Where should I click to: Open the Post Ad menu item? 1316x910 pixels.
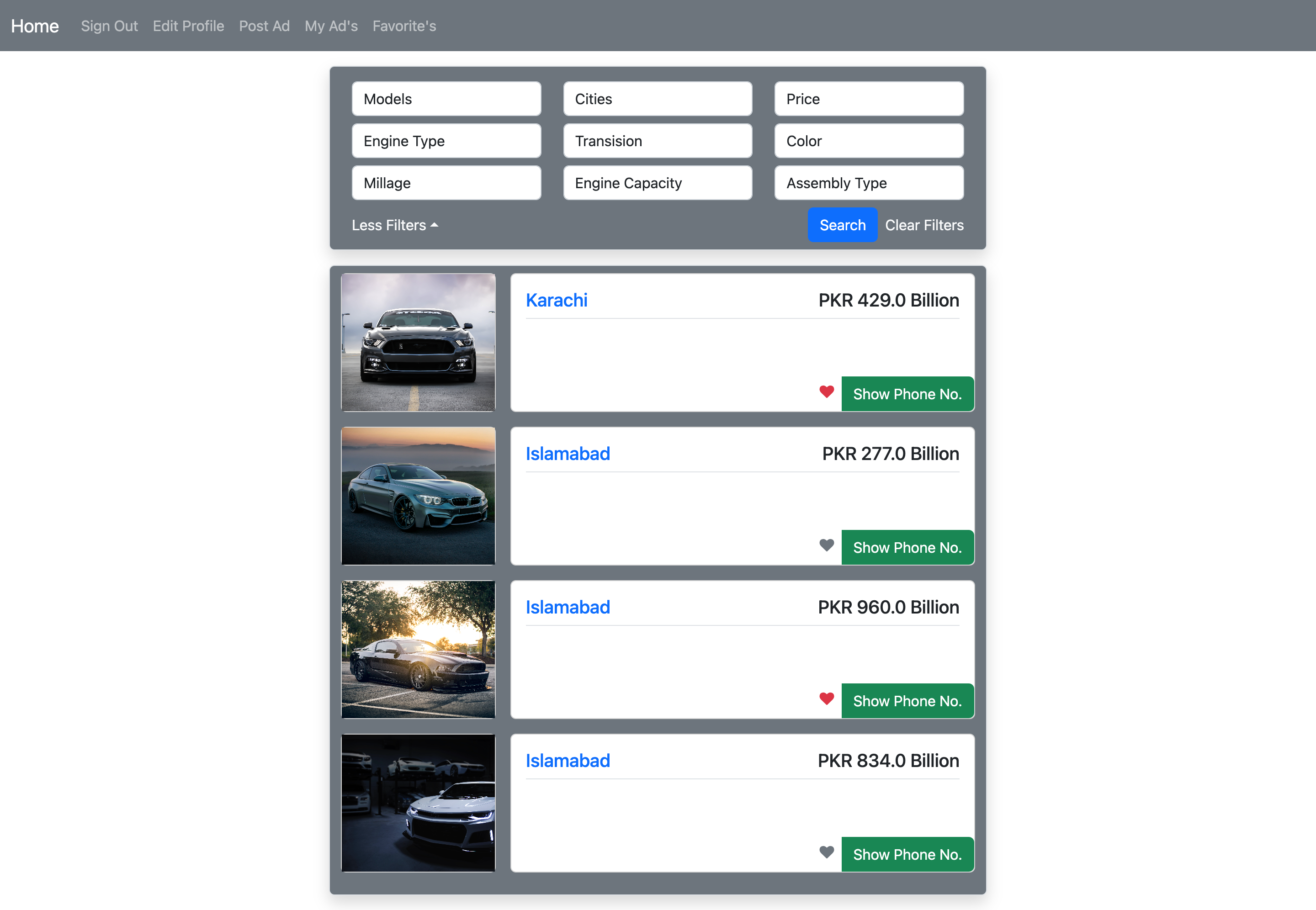(264, 26)
